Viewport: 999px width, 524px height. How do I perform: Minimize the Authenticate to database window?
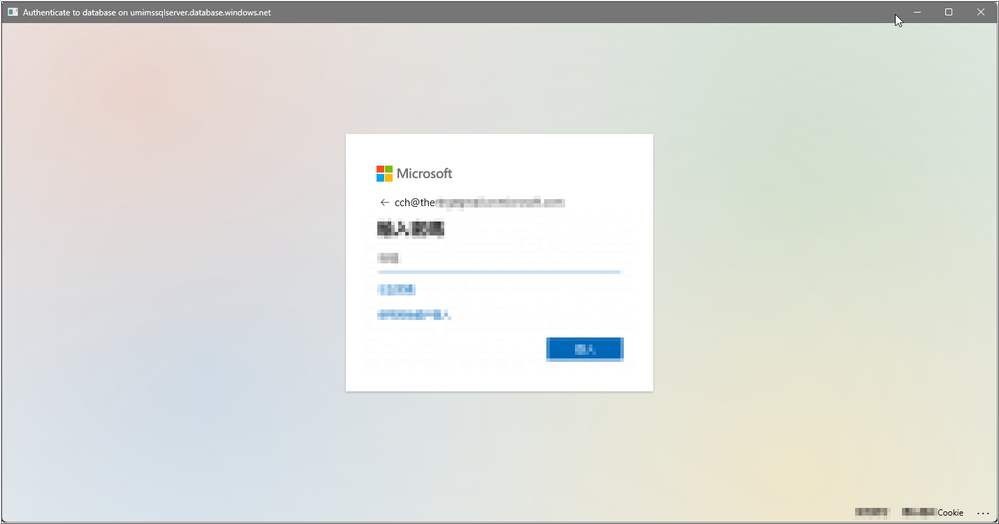point(917,12)
